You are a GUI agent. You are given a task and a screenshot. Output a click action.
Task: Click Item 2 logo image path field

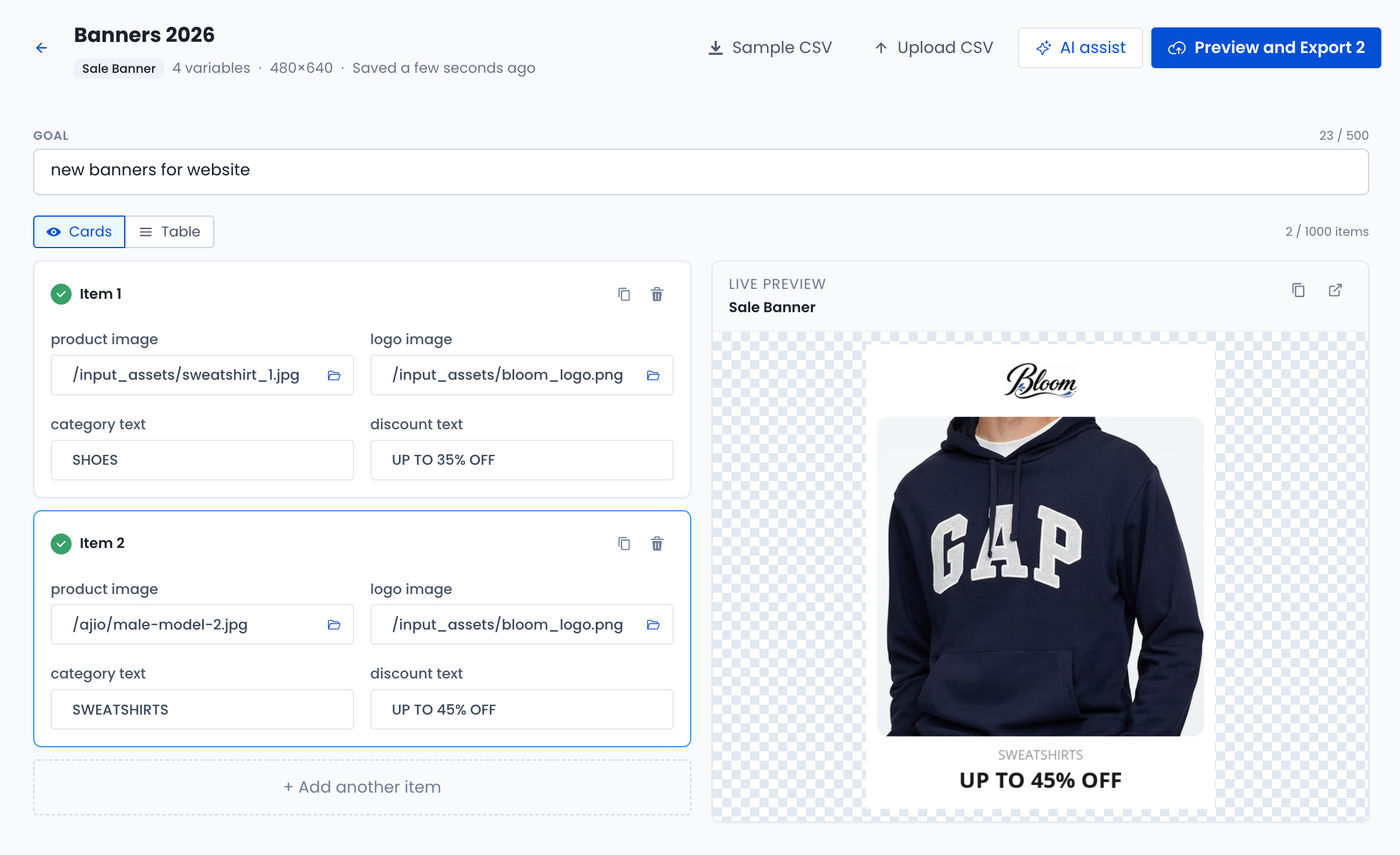click(521, 624)
